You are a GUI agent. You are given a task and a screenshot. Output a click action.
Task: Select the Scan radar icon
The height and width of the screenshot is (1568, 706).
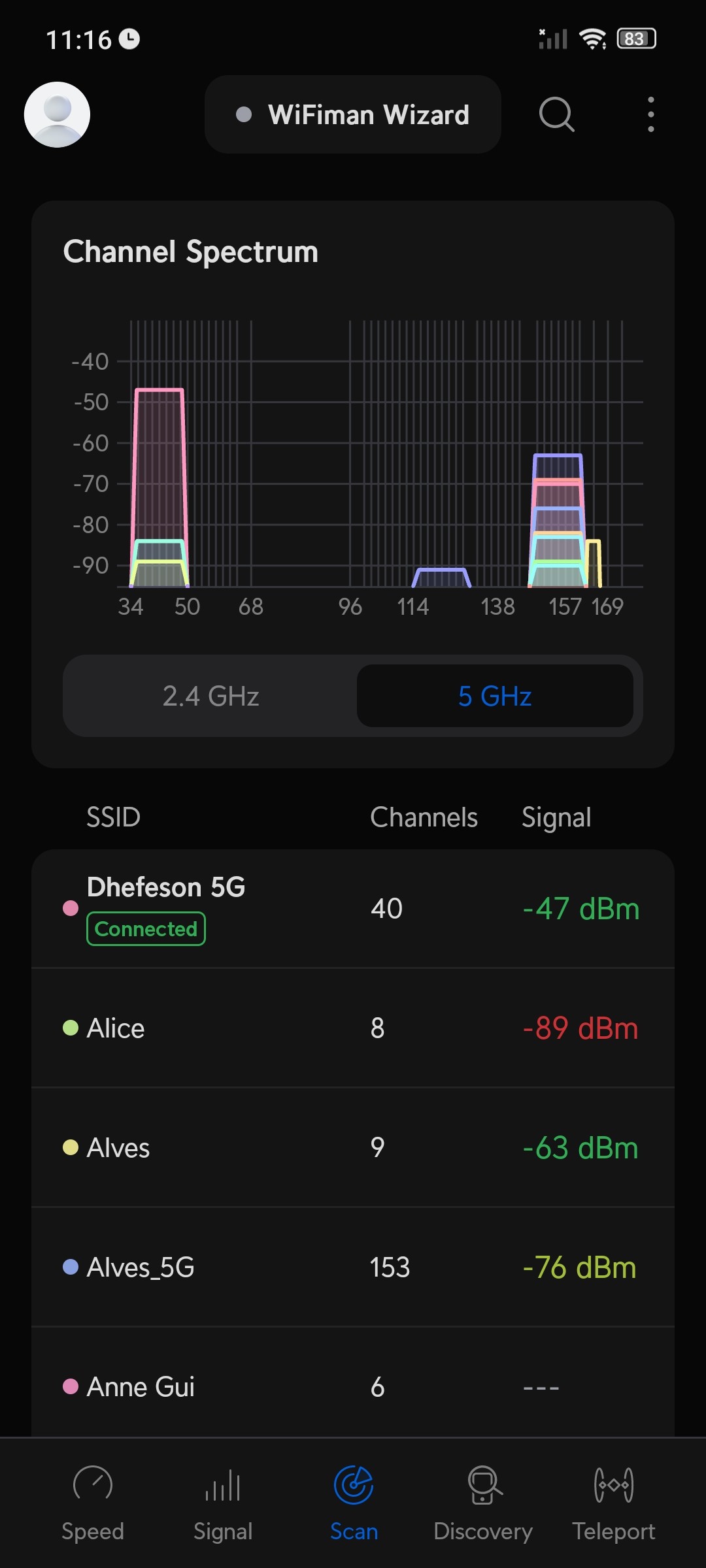point(354,1484)
